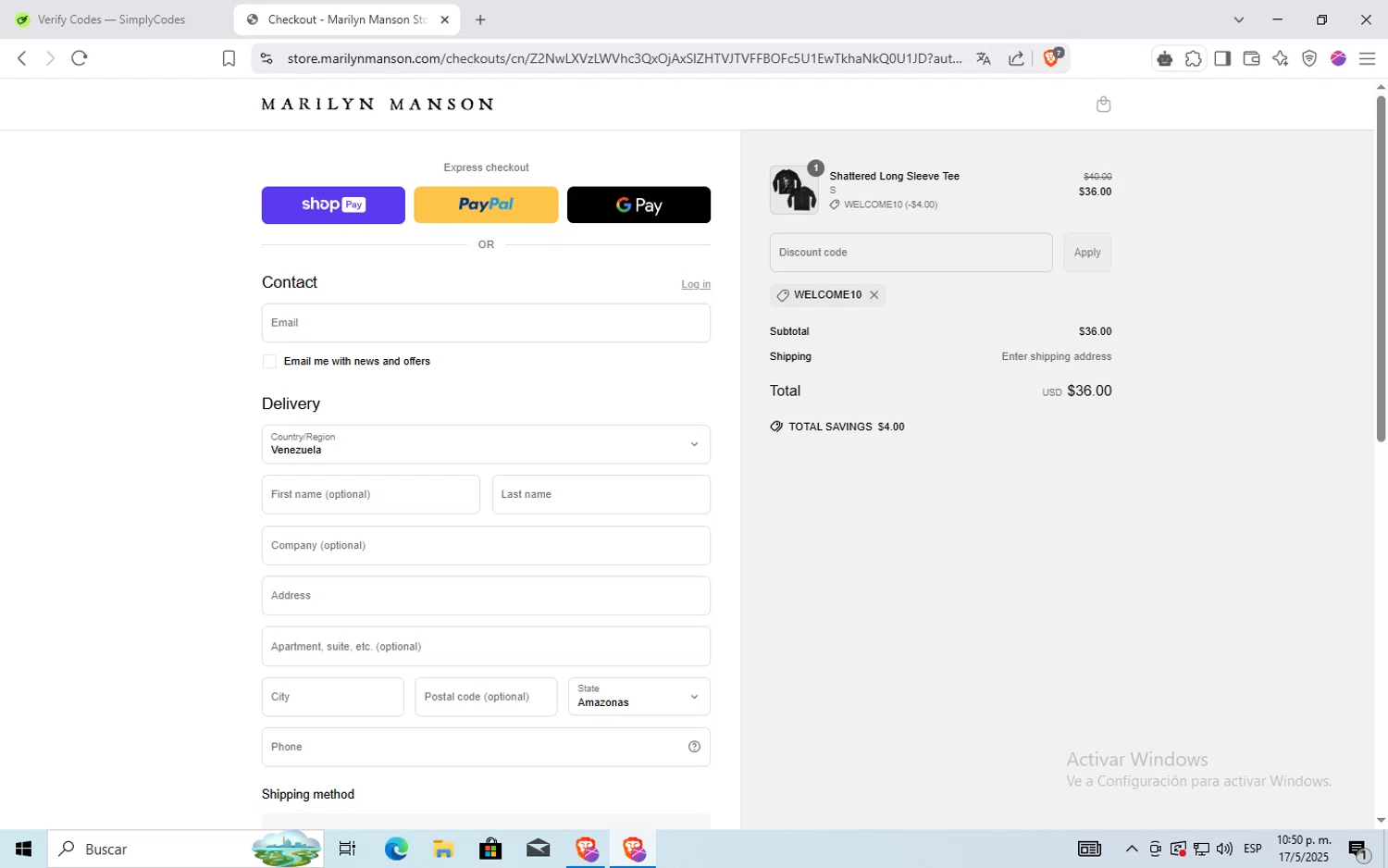This screenshot has width=1388, height=868.
Task: Click the Marilyn Manson store logo
Action: coord(378,105)
